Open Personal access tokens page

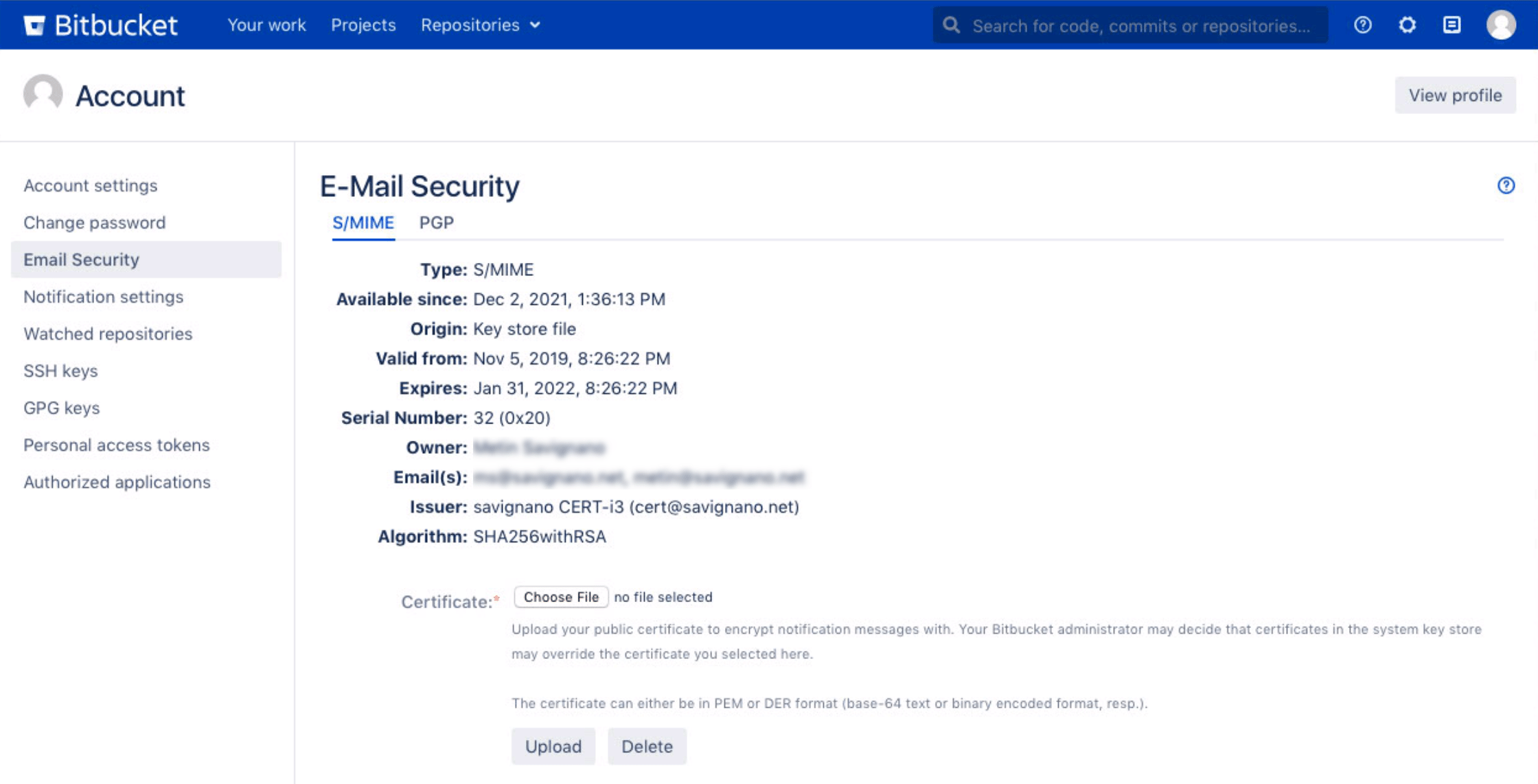click(x=117, y=445)
